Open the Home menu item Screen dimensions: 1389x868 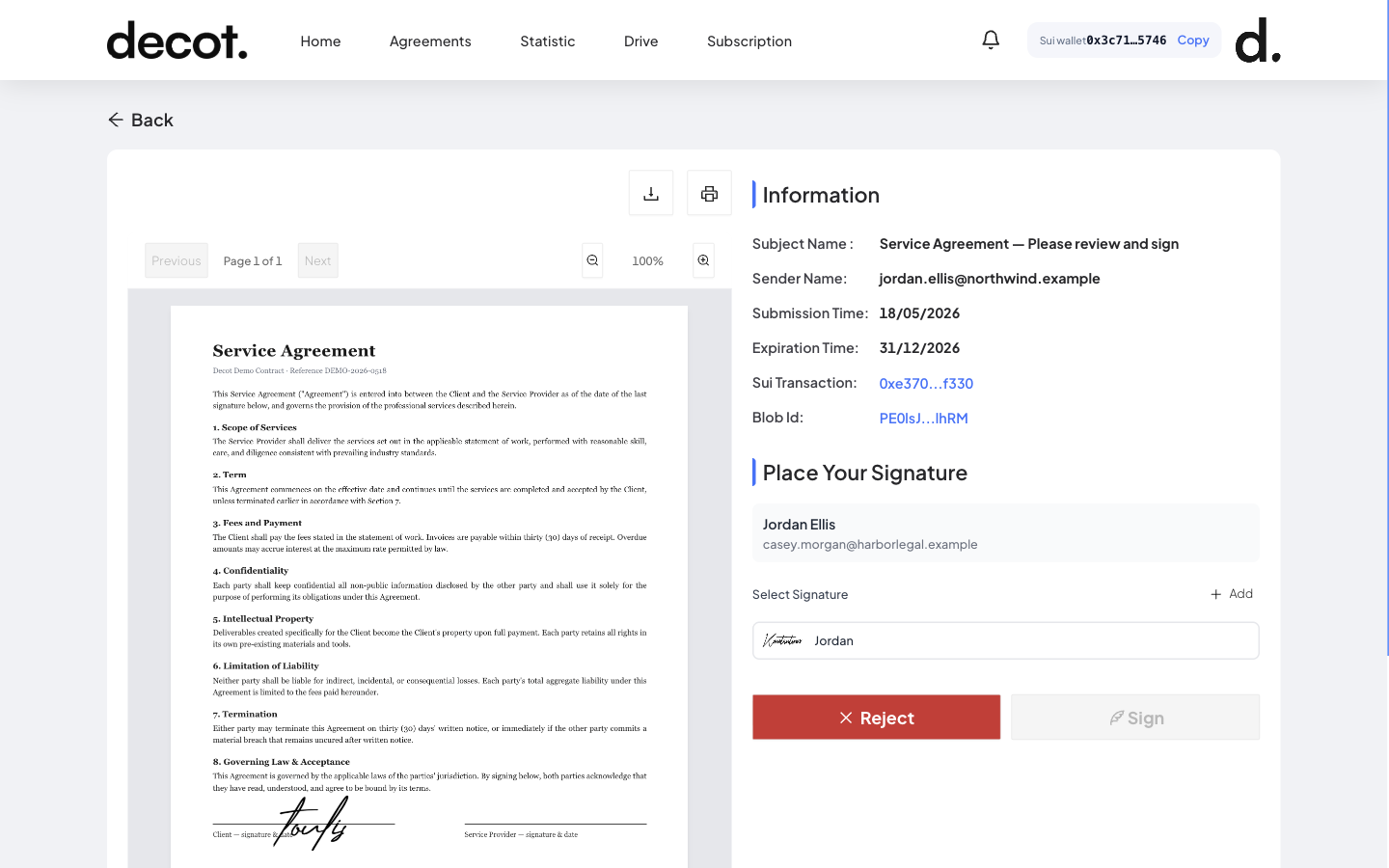click(320, 41)
